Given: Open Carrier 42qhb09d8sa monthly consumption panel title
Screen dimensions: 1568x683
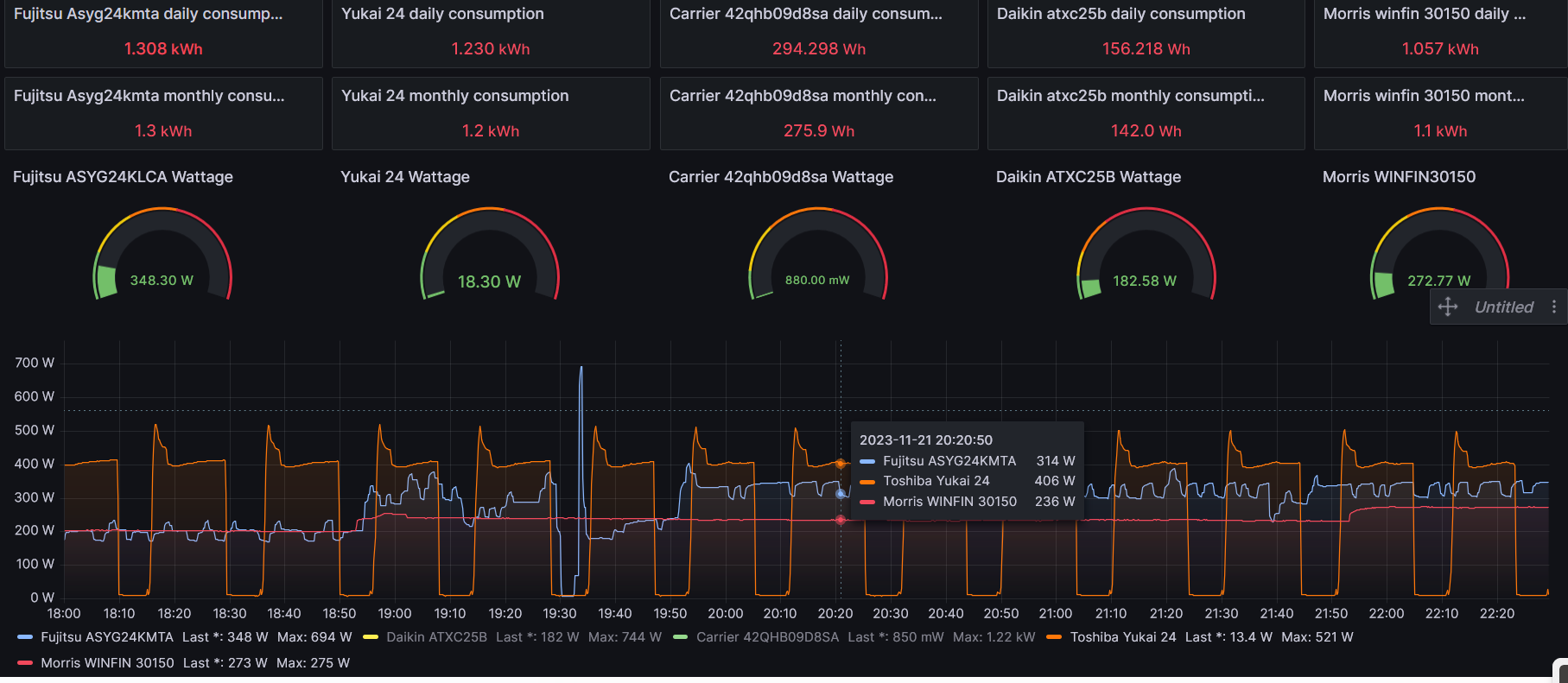Looking at the screenshot, I should pyautogui.click(x=803, y=96).
